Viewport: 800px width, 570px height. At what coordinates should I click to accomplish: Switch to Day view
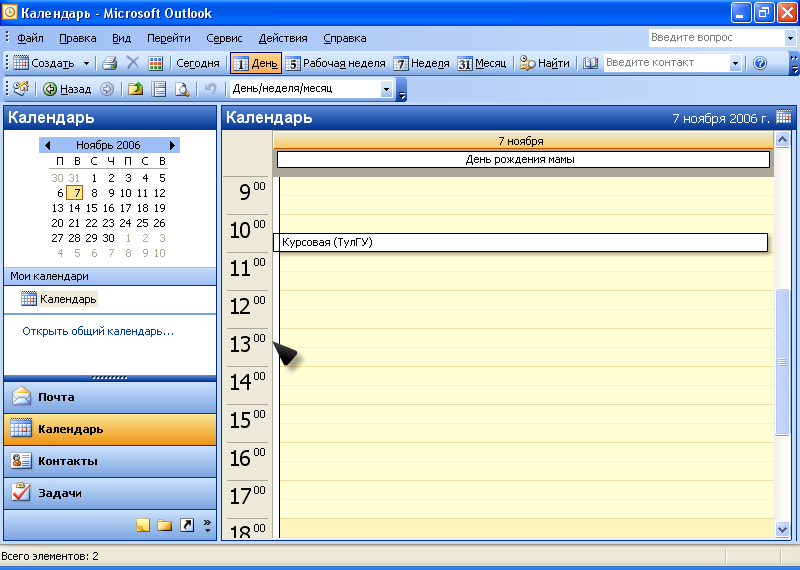pos(256,63)
